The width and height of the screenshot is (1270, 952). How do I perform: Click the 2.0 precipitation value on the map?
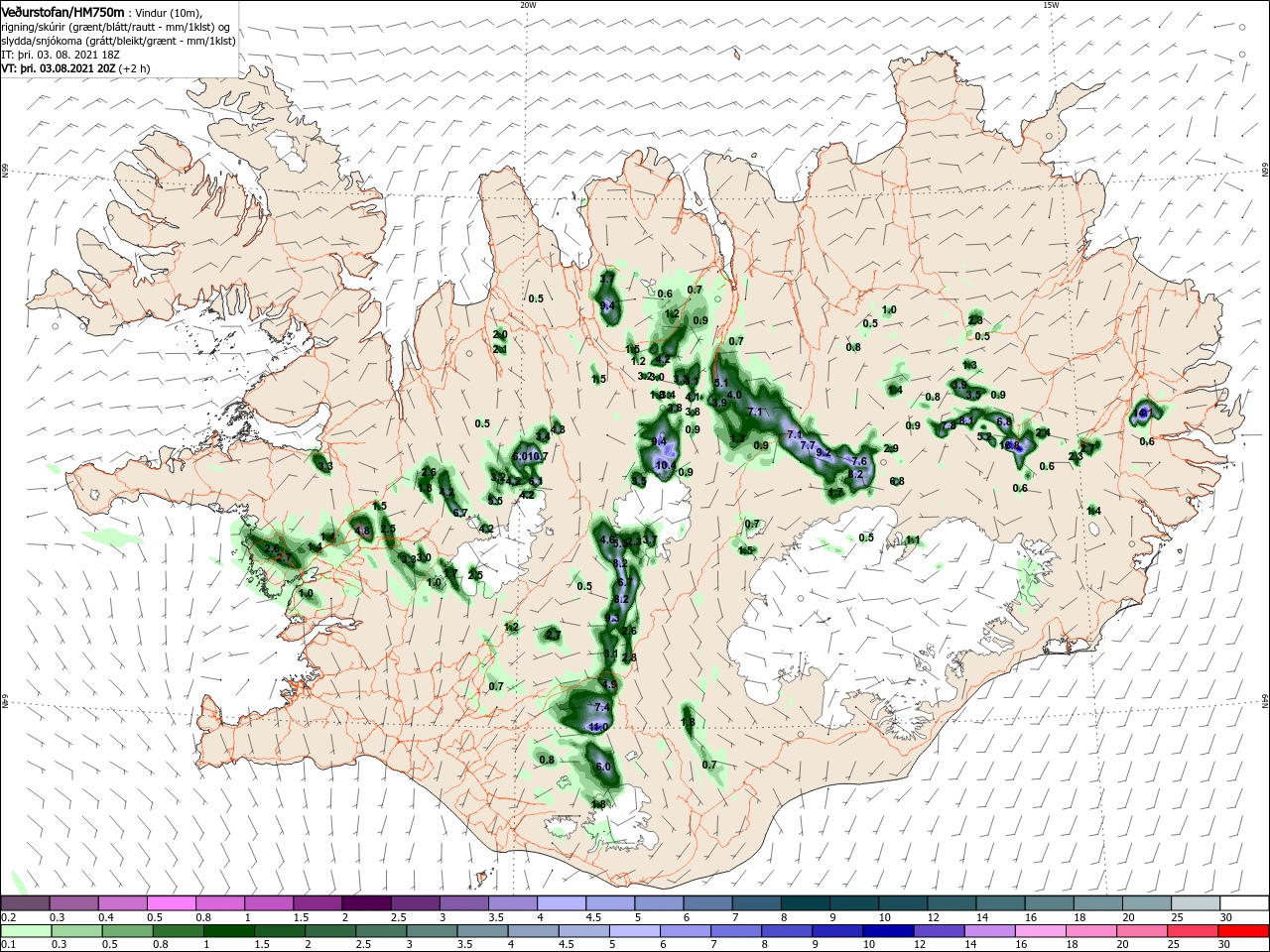tap(500, 335)
